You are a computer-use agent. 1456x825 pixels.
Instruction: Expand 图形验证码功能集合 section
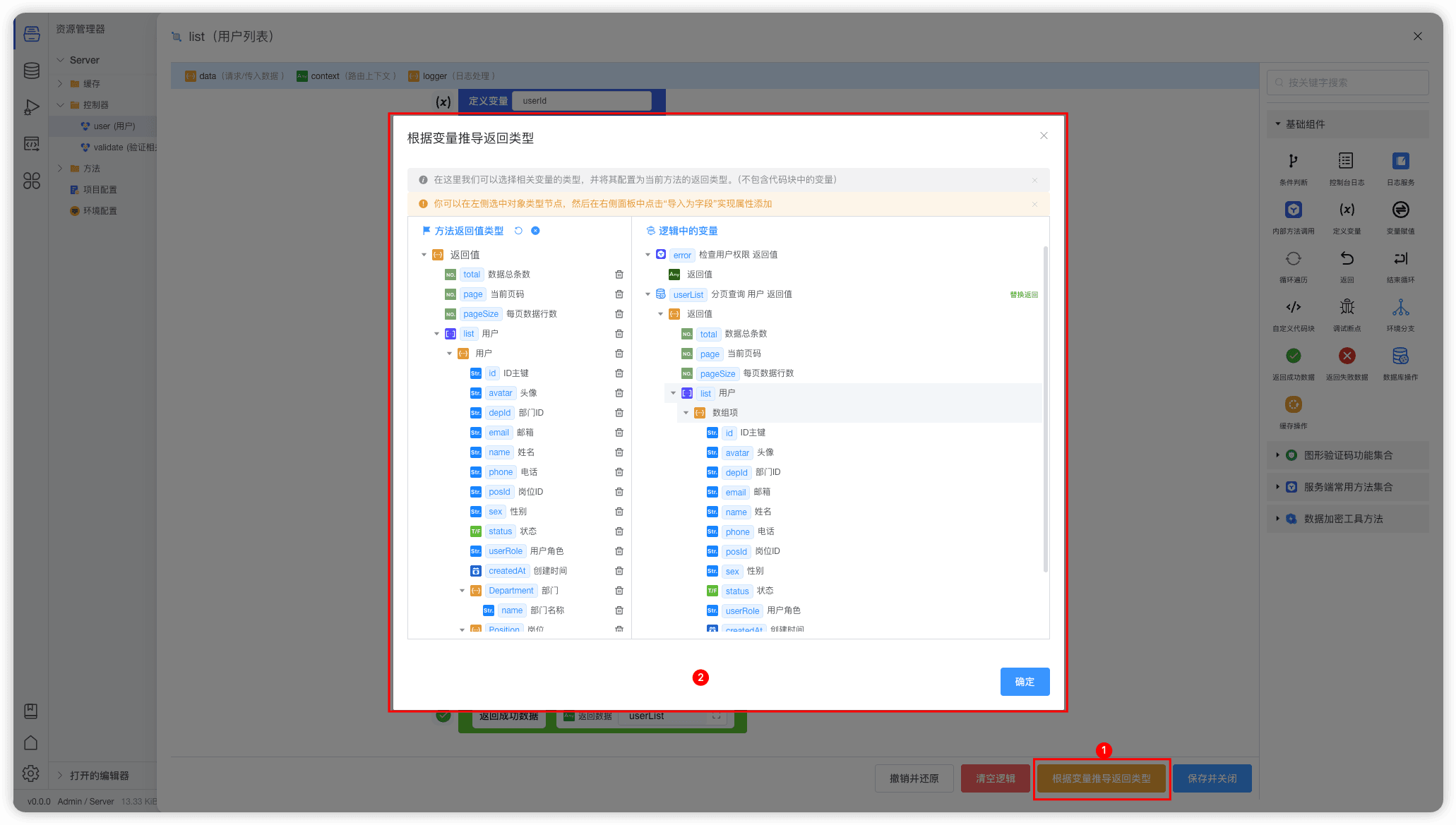pos(1347,455)
